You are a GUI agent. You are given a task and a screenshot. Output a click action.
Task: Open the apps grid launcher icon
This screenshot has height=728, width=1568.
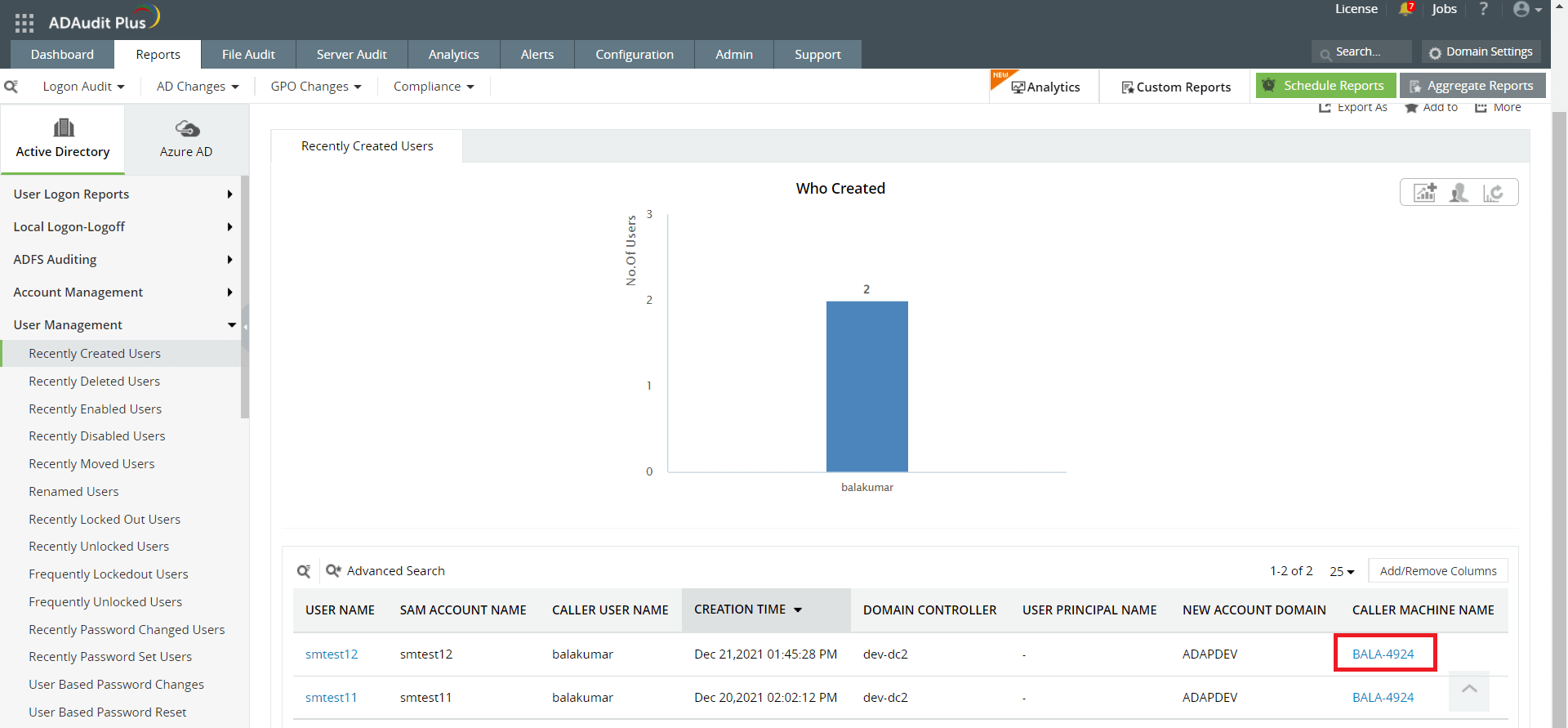pos(24,23)
